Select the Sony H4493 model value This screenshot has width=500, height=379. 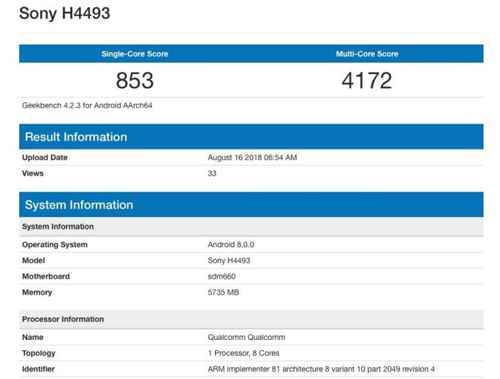tap(229, 260)
